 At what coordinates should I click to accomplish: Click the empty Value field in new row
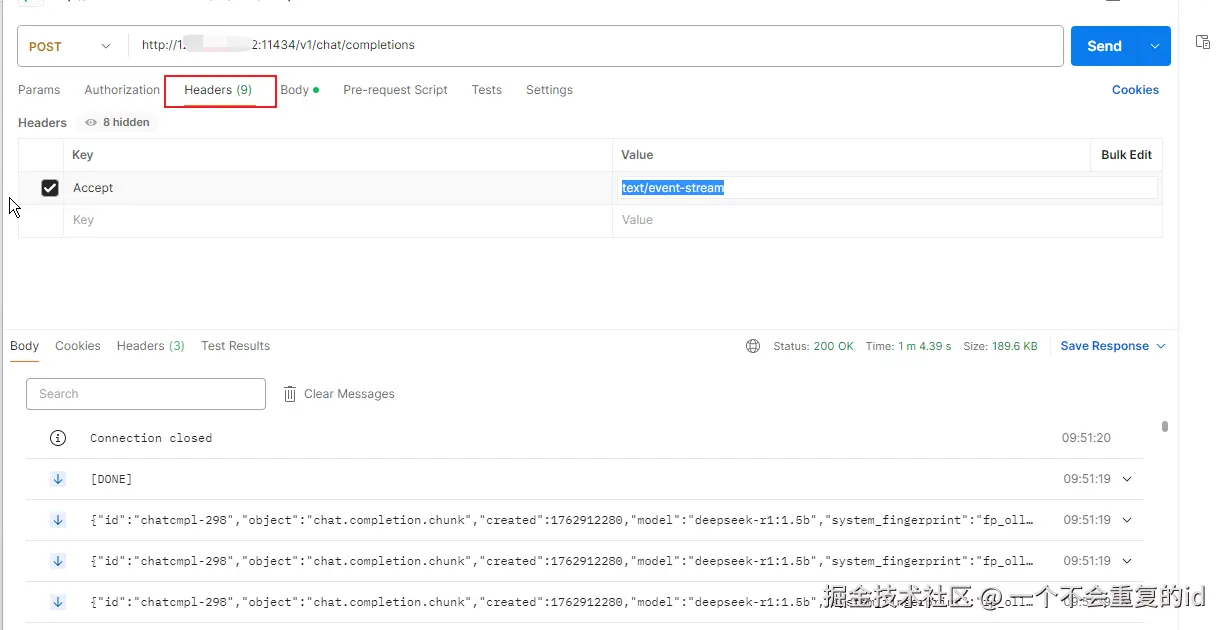point(887,220)
